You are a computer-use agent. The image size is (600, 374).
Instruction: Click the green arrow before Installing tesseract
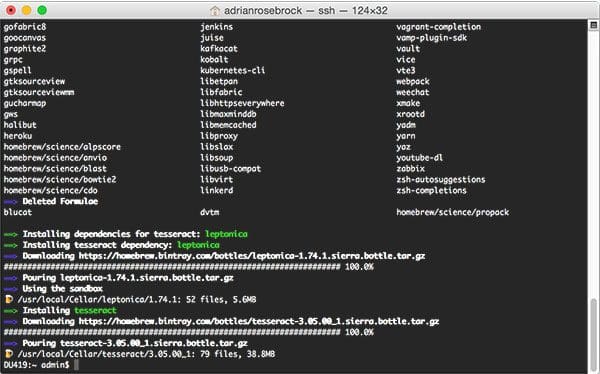coord(10,311)
